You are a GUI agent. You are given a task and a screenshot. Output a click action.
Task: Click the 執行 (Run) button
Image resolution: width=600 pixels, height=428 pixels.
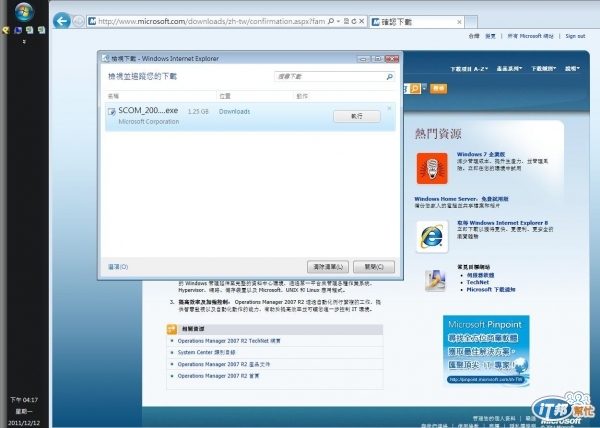pos(357,116)
